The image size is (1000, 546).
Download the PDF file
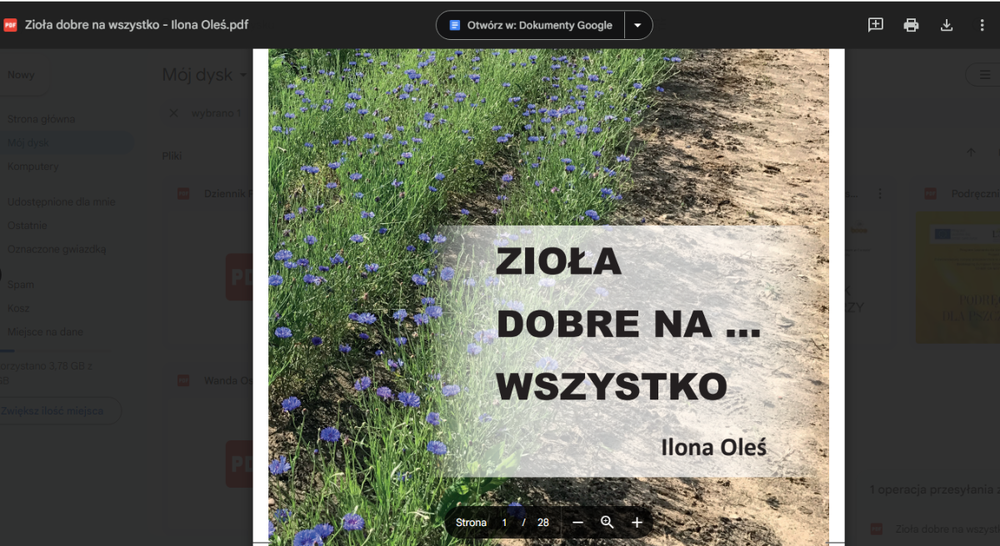pos(946,25)
